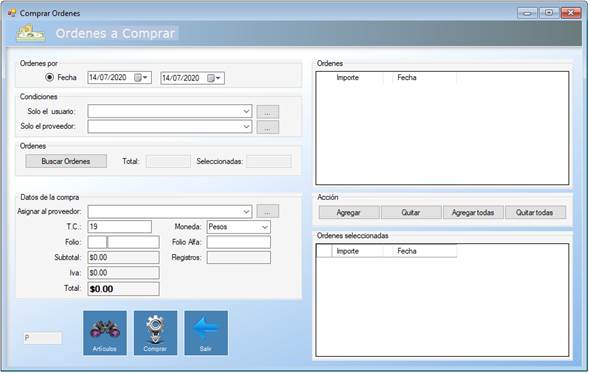Image resolution: width=589 pixels, height=374 pixels.
Task: Click the Iva $0.00 field
Action: click(x=123, y=273)
